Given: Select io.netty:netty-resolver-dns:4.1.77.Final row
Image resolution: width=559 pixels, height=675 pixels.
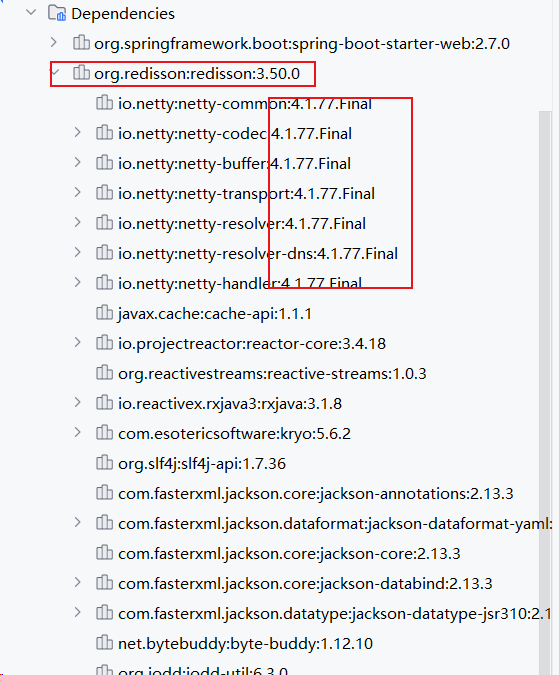Looking at the screenshot, I should tap(258, 254).
